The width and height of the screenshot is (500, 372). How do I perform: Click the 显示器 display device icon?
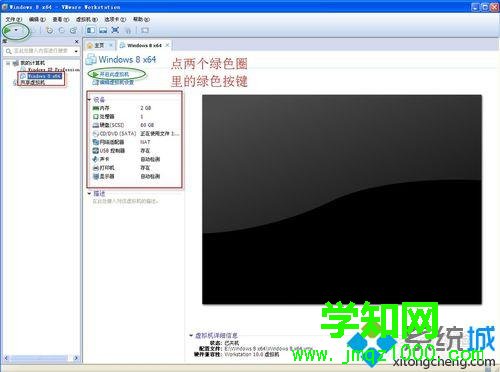[96, 176]
